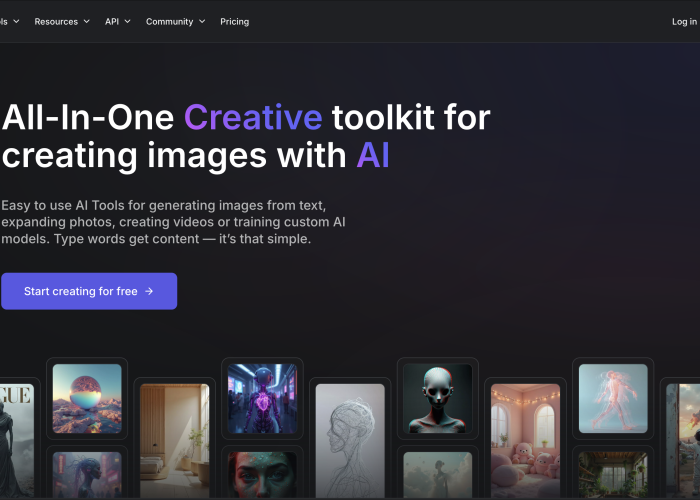The width and height of the screenshot is (700, 500).
Task: Open the minimalist beige bedroom image
Action: coord(175,441)
